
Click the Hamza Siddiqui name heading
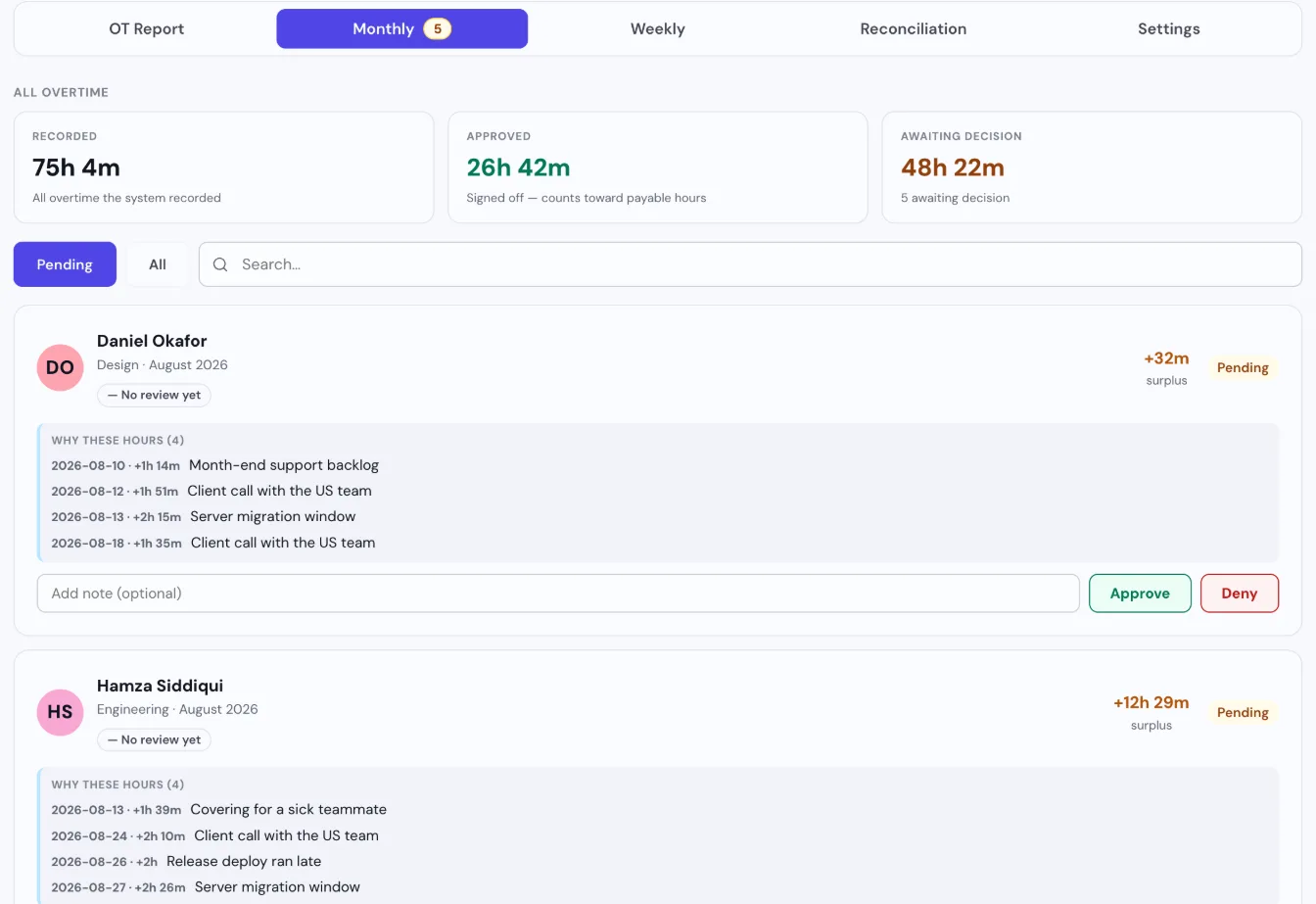(160, 686)
